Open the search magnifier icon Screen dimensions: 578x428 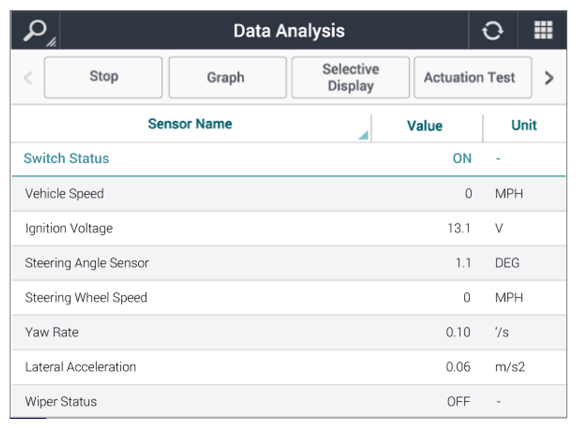[35, 31]
